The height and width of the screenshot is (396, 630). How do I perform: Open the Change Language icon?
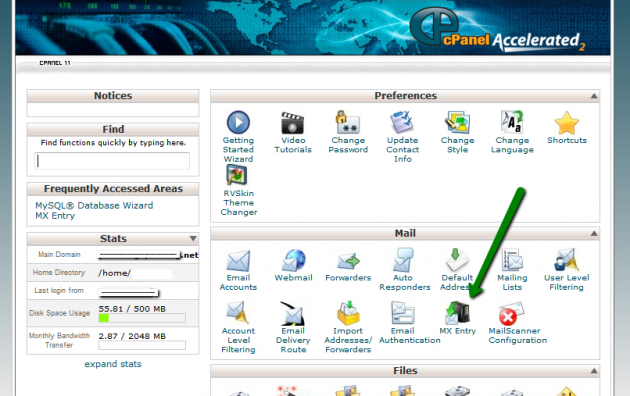click(x=512, y=122)
